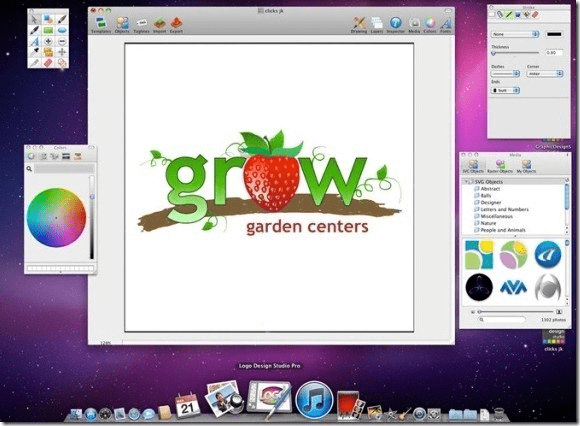Image resolution: width=580 pixels, height=426 pixels.
Task: Open Taglines from the main toolbar
Action: [x=141, y=25]
